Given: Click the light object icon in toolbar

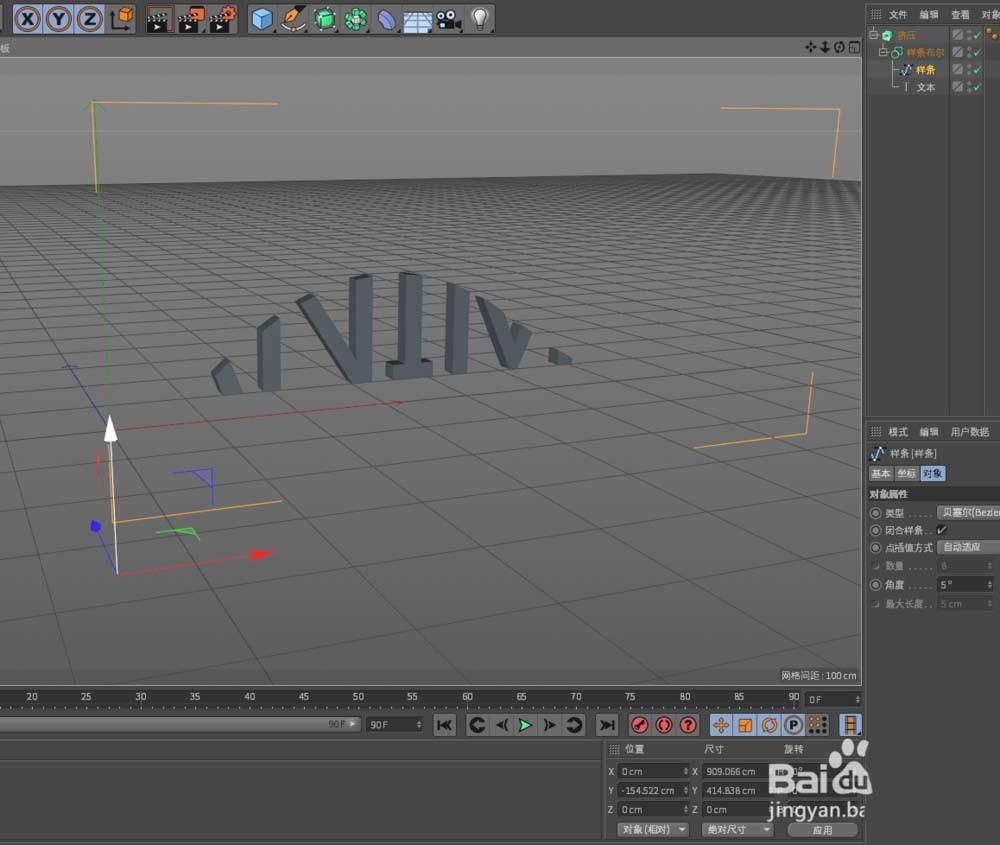Looking at the screenshot, I should (479, 19).
